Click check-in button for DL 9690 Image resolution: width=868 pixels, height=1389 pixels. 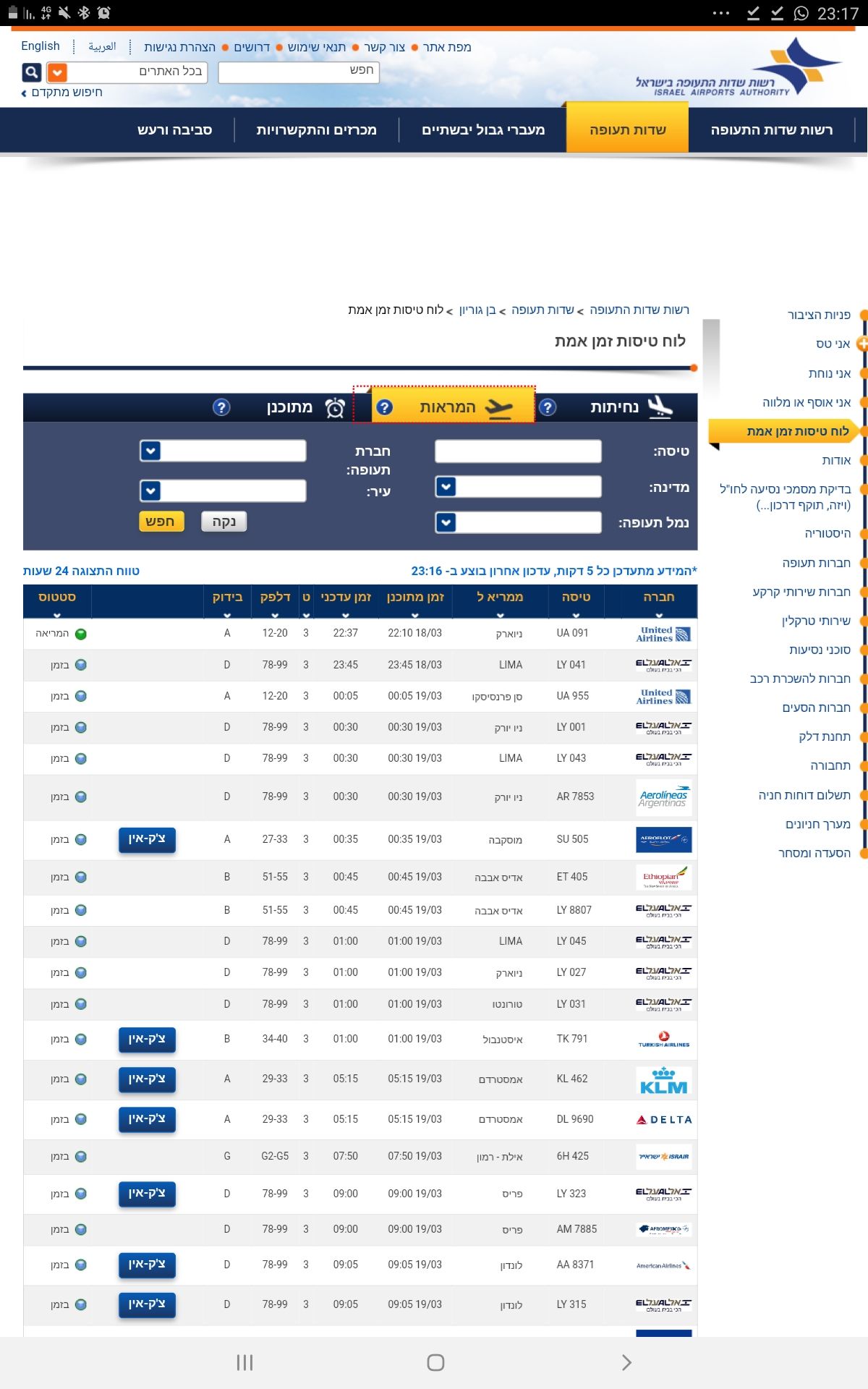coord(147,1118)
